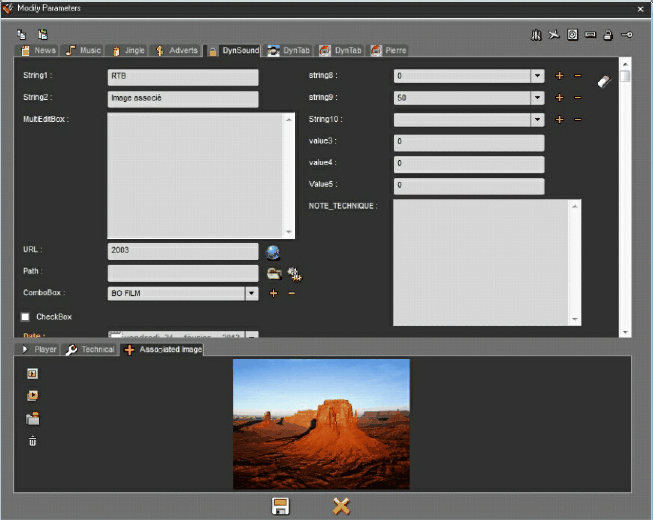Click the eraser icon beside string8
This screenshot has width=653, height=520.
(603, 82)
